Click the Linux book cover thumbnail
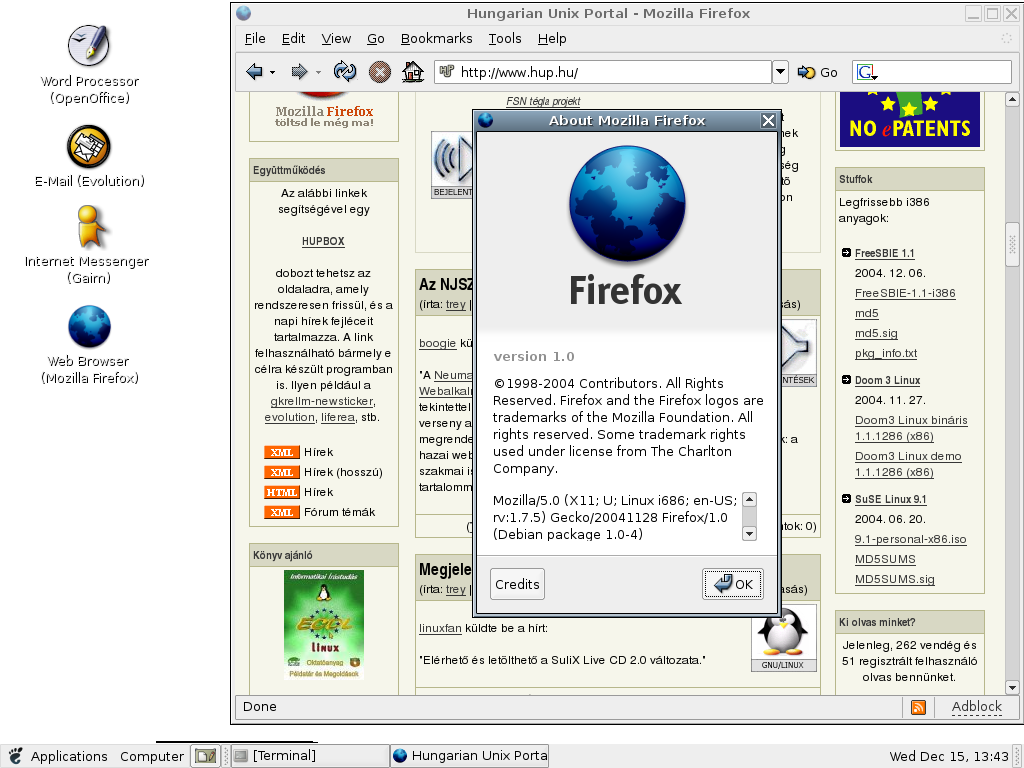Image resolution: width=1024 pixels, height=768 pixels. (x=324, y=624)
